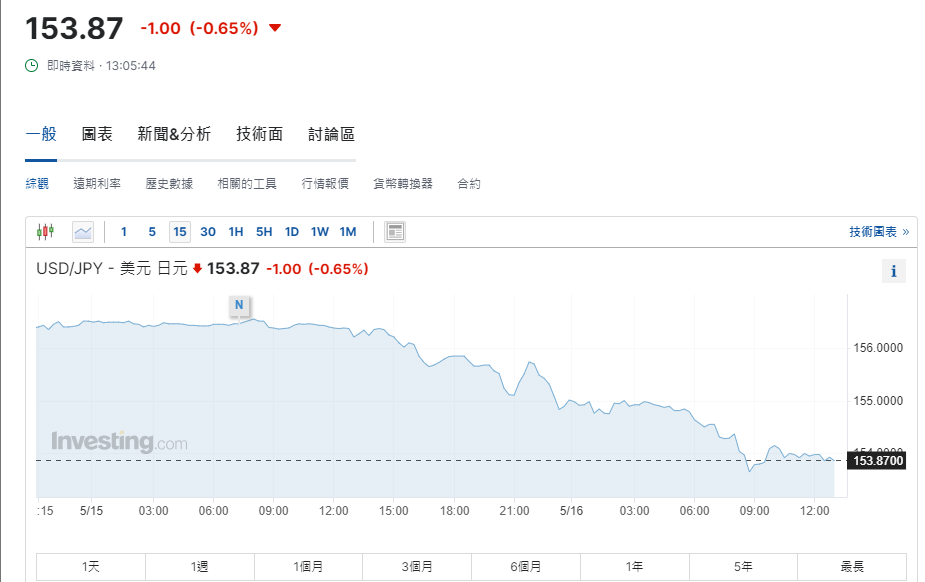This screenshot has width=925, height=582.
Task: Open the 歷史數據 sub-link
Action: point(169,184)
